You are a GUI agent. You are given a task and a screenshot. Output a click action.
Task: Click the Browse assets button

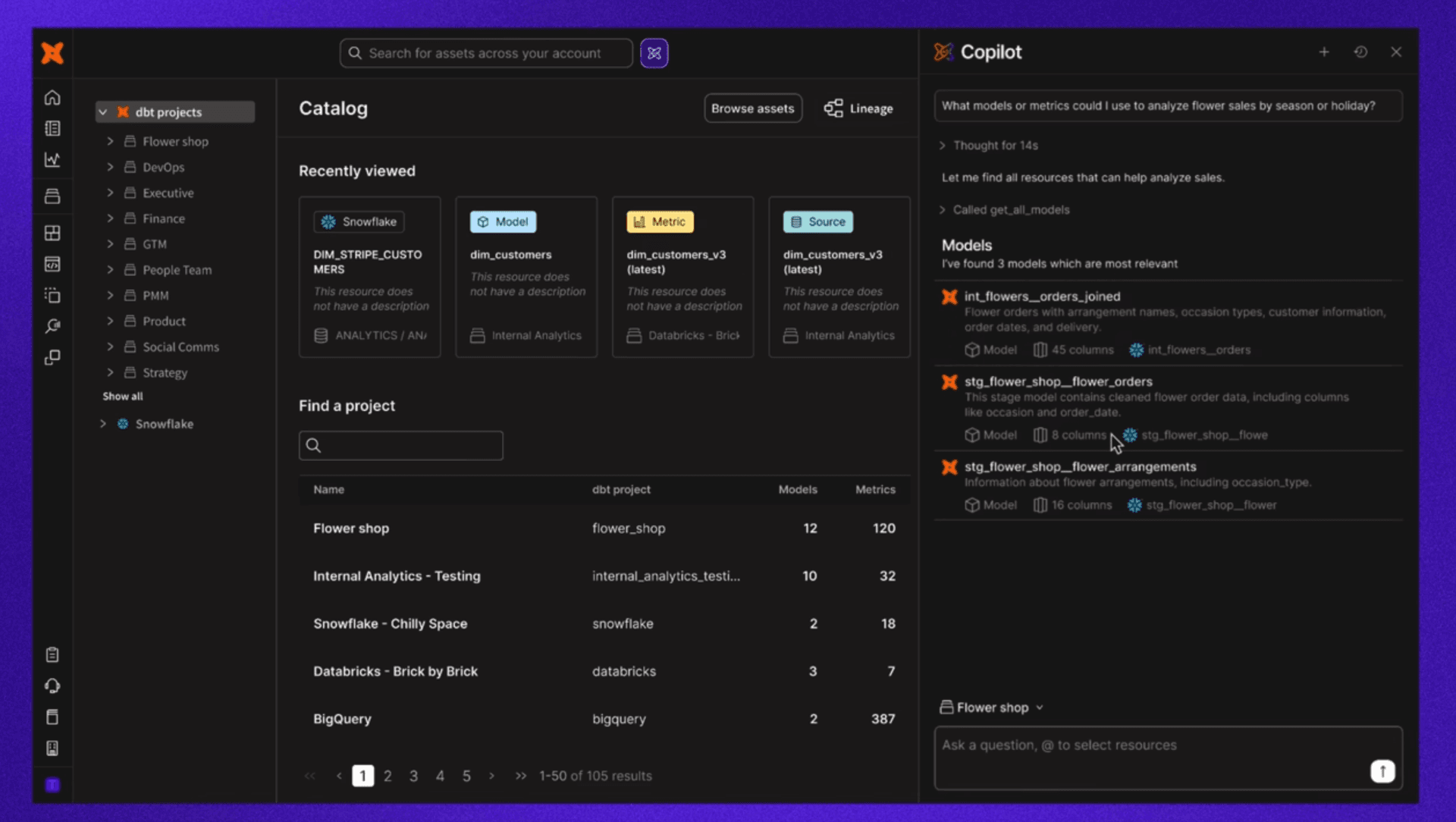(x=752, y=108)
